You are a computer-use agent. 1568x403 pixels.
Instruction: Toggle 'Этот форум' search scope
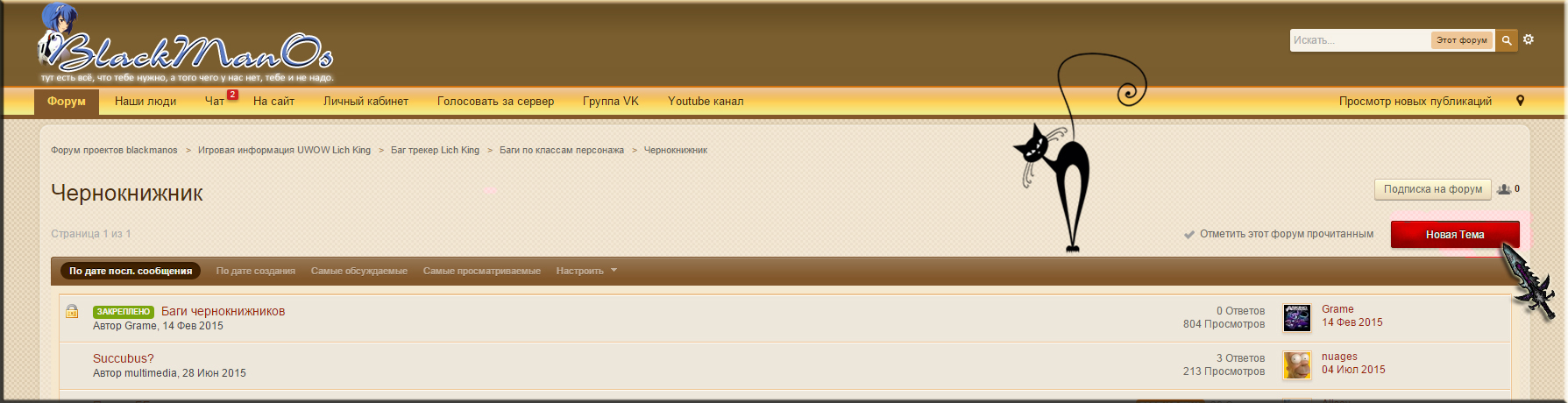pyautogui.click(x=1461, y=40)
